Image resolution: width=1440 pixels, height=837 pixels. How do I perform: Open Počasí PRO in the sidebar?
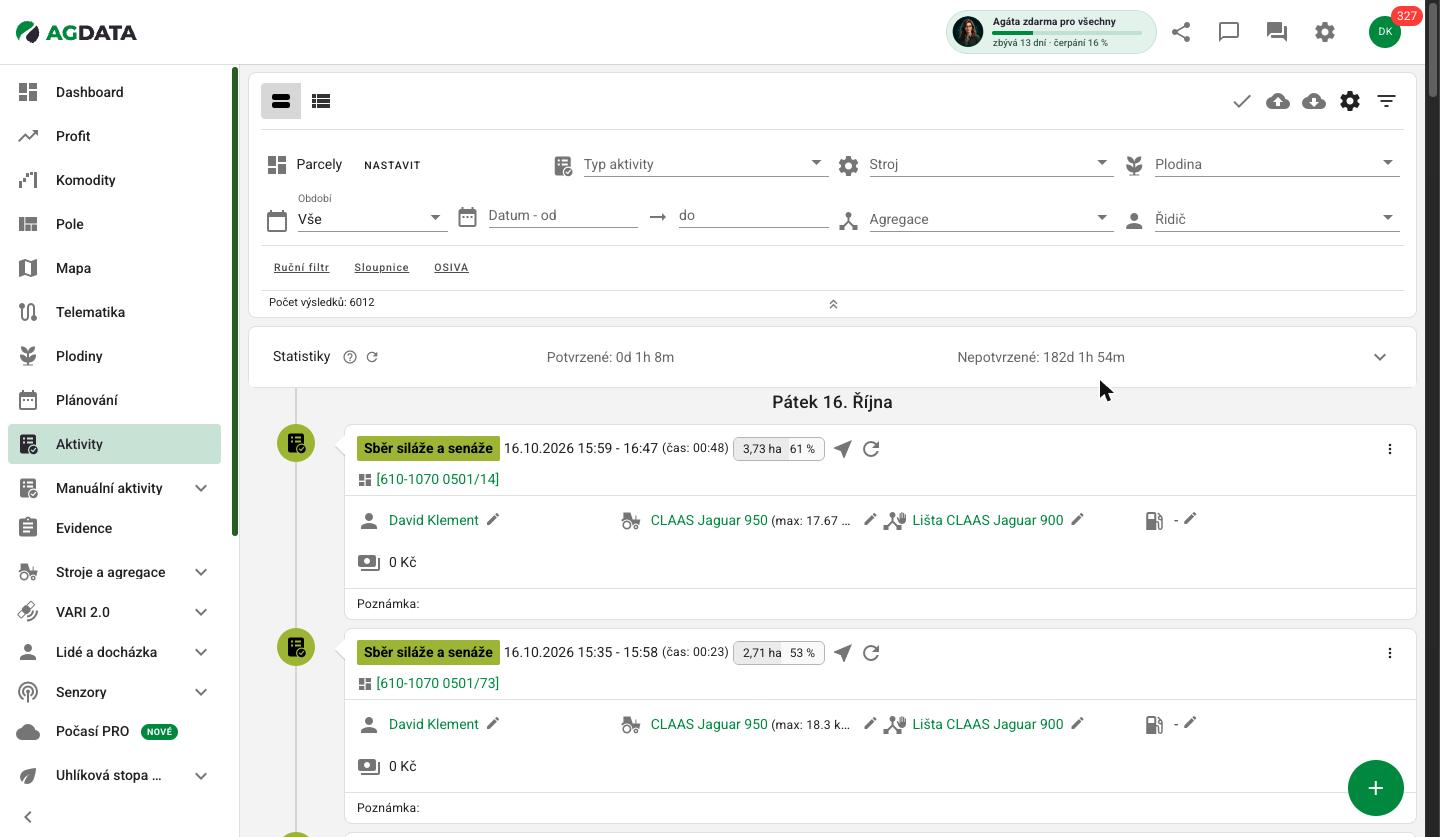point(114,731)
